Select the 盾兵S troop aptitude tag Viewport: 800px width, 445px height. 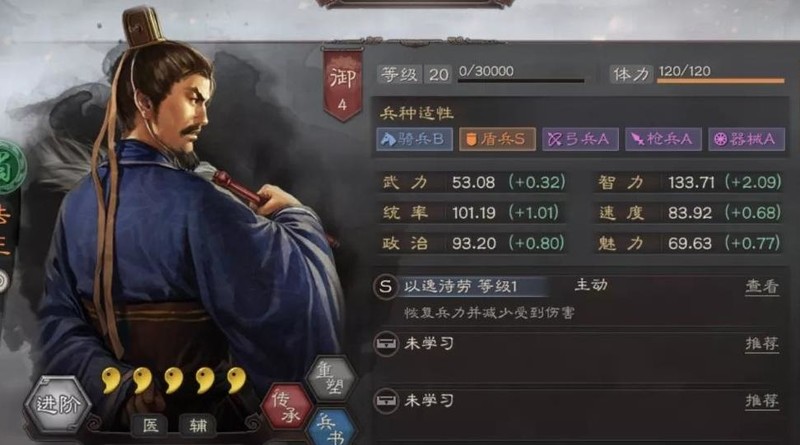pyautogui.click(x=497, y=139)
